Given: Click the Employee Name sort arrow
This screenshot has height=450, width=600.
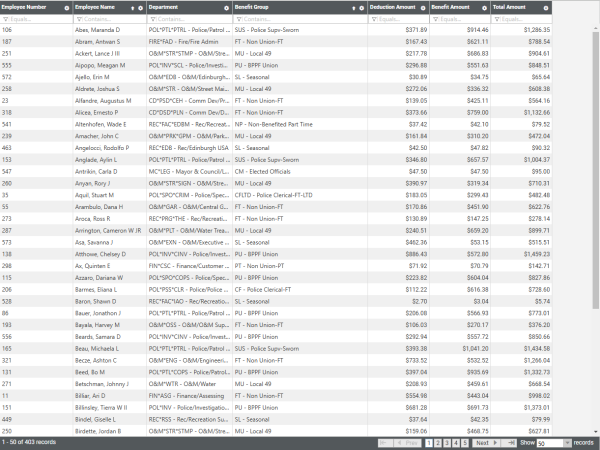Looking at the screenshot, I should (x=133, y=8).
